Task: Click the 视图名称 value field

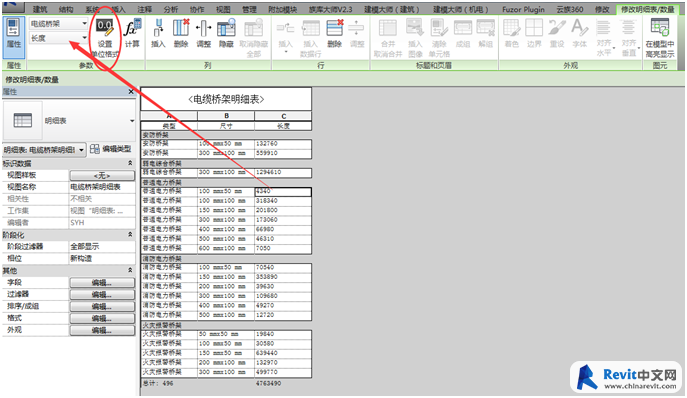Action: (x=102, y=187)
